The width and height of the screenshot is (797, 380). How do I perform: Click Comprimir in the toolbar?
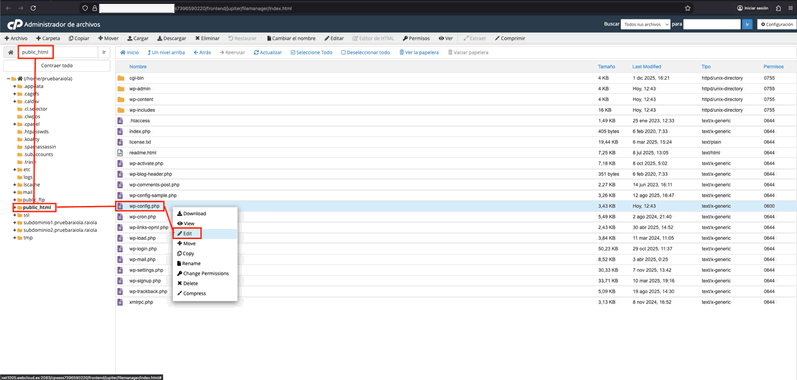click(510, 38)
